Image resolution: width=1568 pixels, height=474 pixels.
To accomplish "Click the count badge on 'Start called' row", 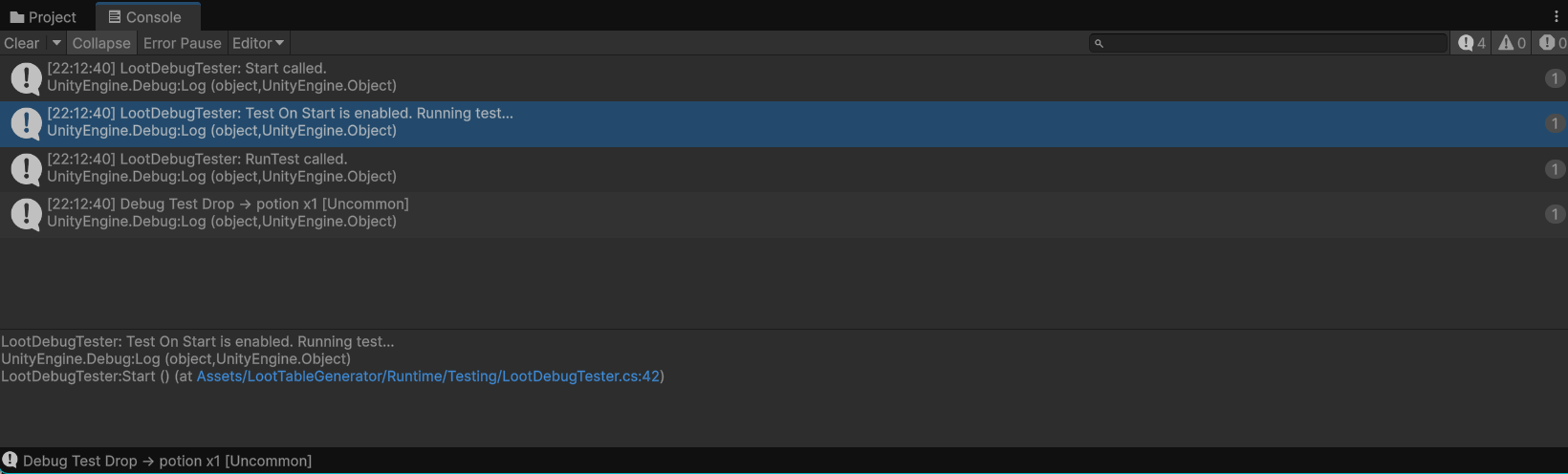I will click(1555, 78).
